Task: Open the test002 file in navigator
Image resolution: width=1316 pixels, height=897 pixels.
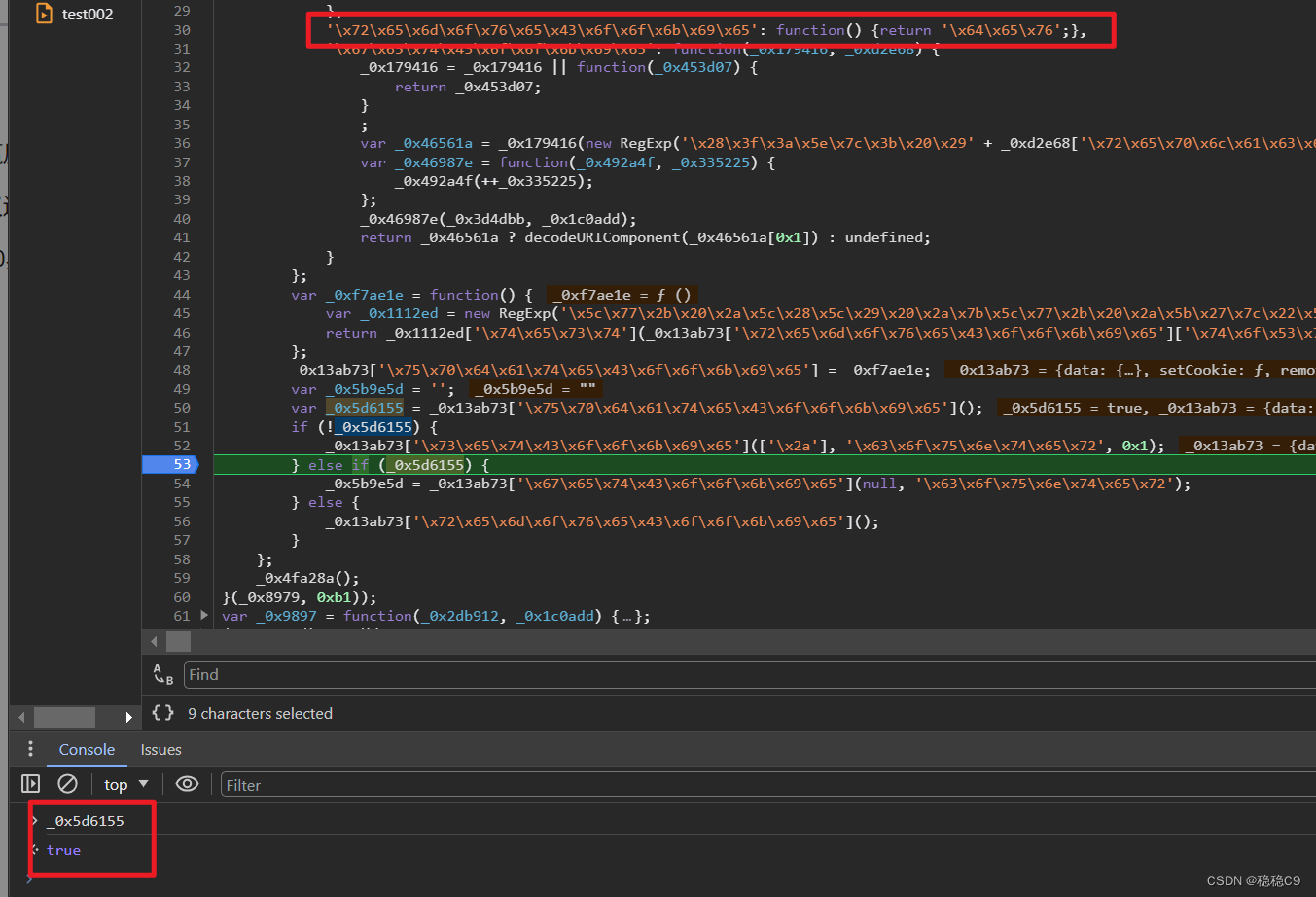Action: click(x=75, y=14)
